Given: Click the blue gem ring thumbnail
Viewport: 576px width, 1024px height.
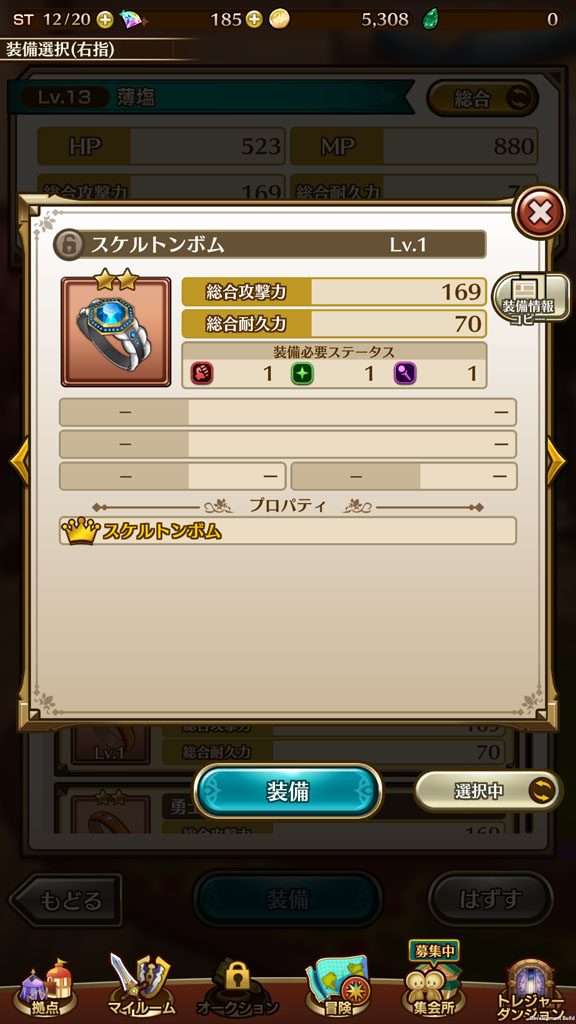Looking at the screenshot, I should pos(116,332).
